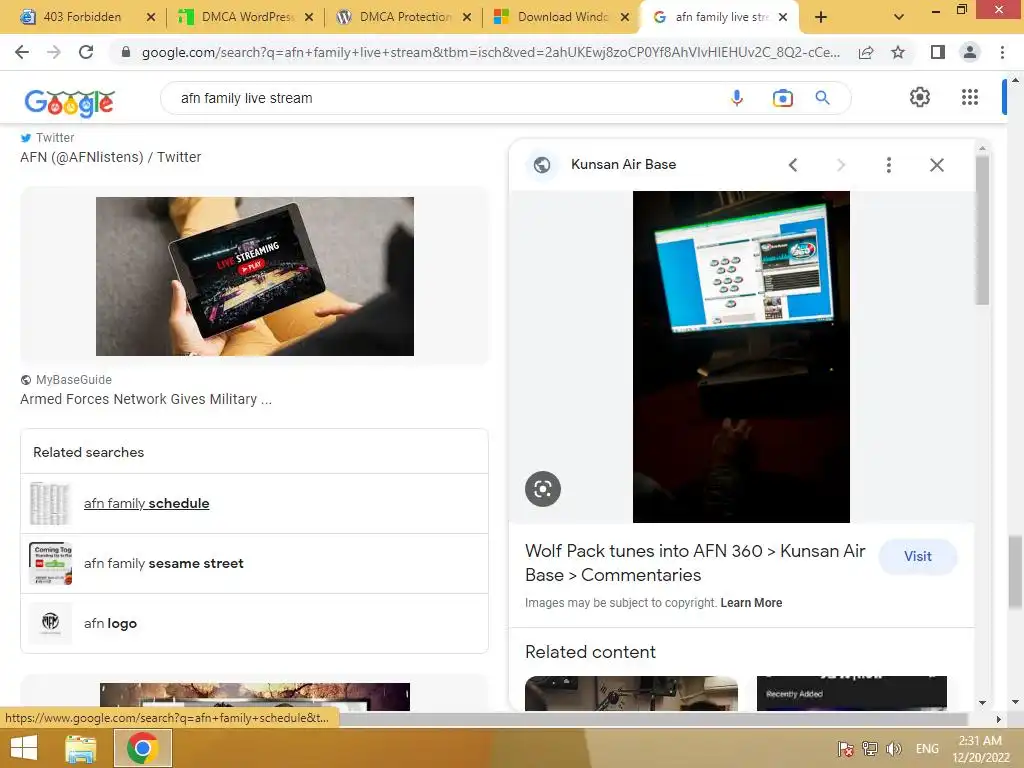
Task: Close the afn family live stream tab
Action: 783,17
